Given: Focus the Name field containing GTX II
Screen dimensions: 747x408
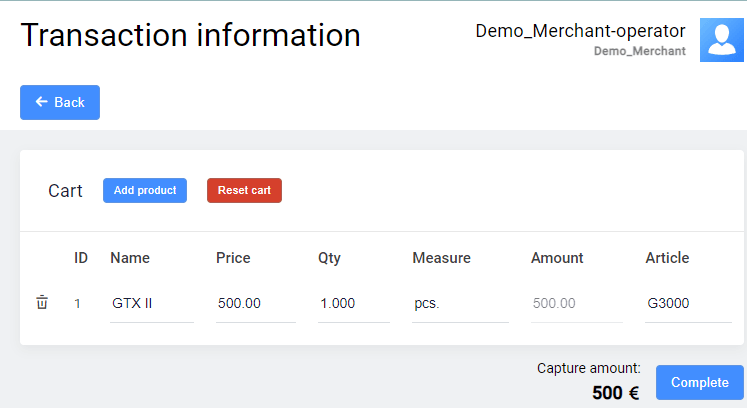Looking at the screenshot, I should [x=151, y=303].
